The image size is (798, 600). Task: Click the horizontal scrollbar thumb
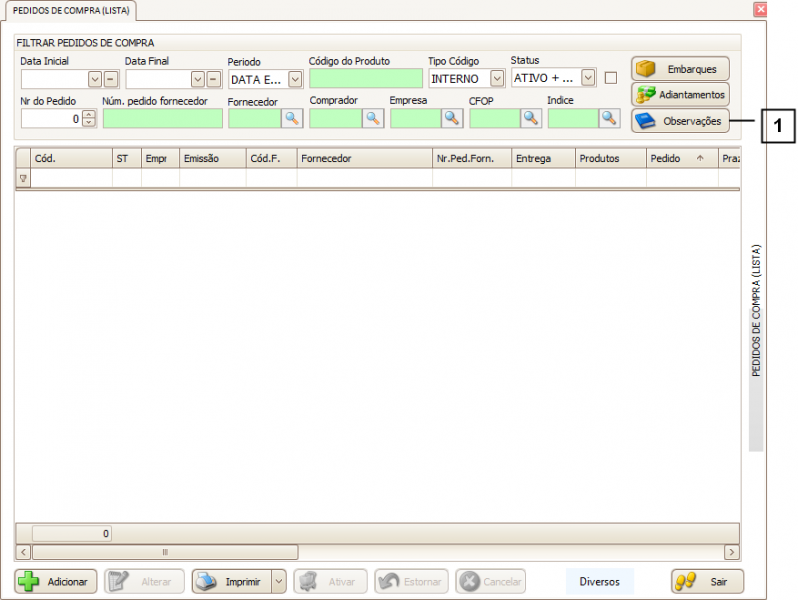[165, 552]
